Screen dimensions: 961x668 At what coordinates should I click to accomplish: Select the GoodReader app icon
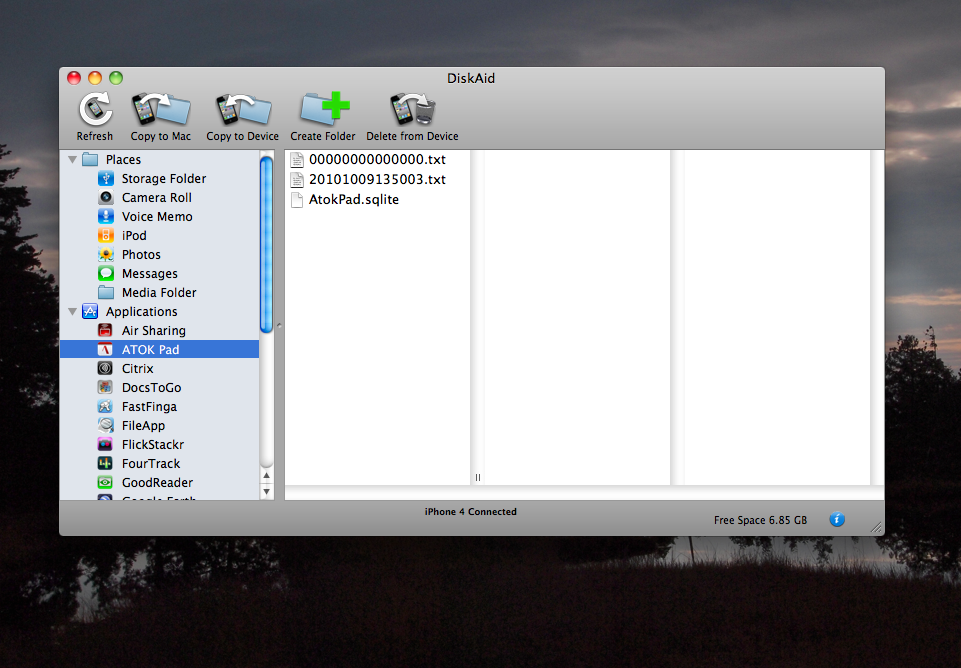[x=105, y=482]
